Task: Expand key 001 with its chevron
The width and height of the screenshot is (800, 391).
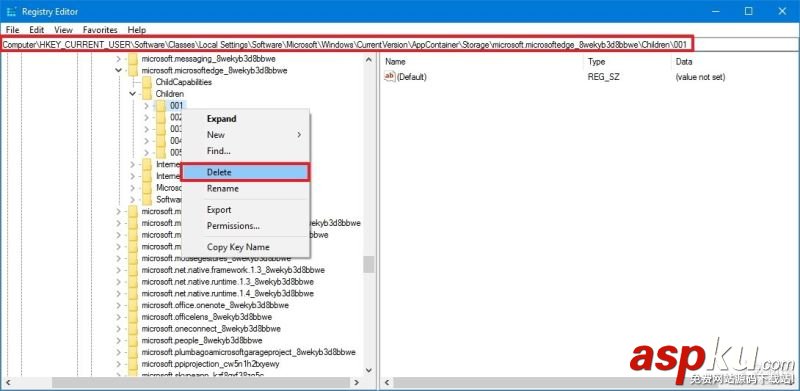Action: click(x=146, y=106)
